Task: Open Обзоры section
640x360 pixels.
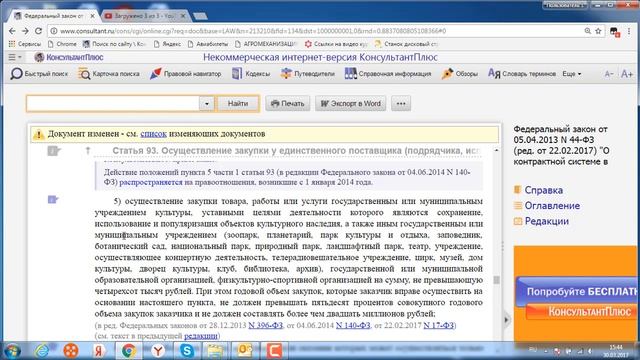Action: [x=460, y=74]
